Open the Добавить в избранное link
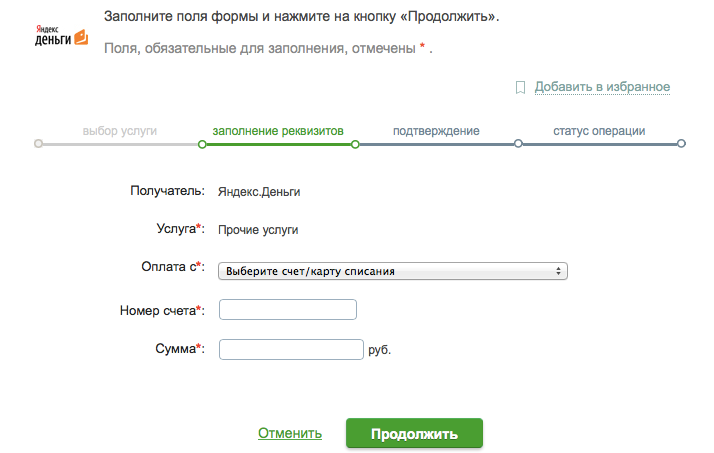 (602, 87)
